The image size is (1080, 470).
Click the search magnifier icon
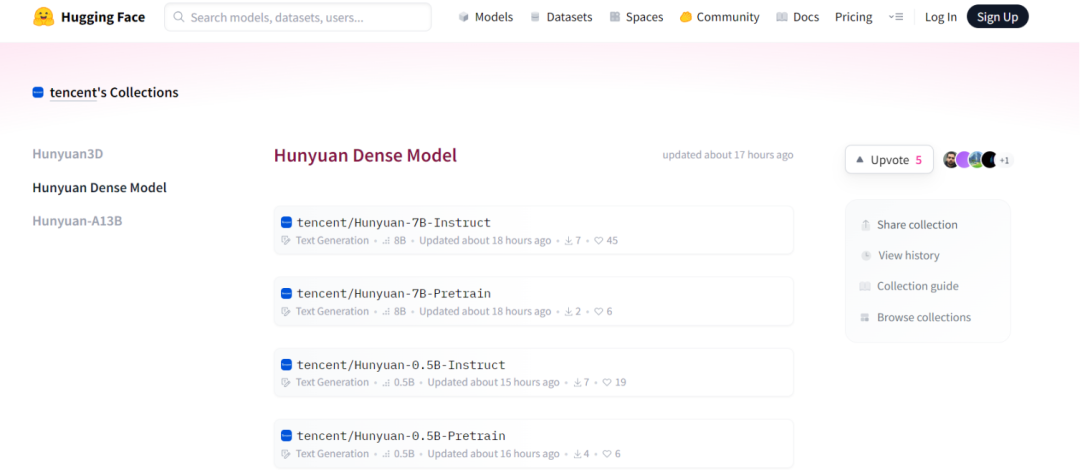[179, 17]
